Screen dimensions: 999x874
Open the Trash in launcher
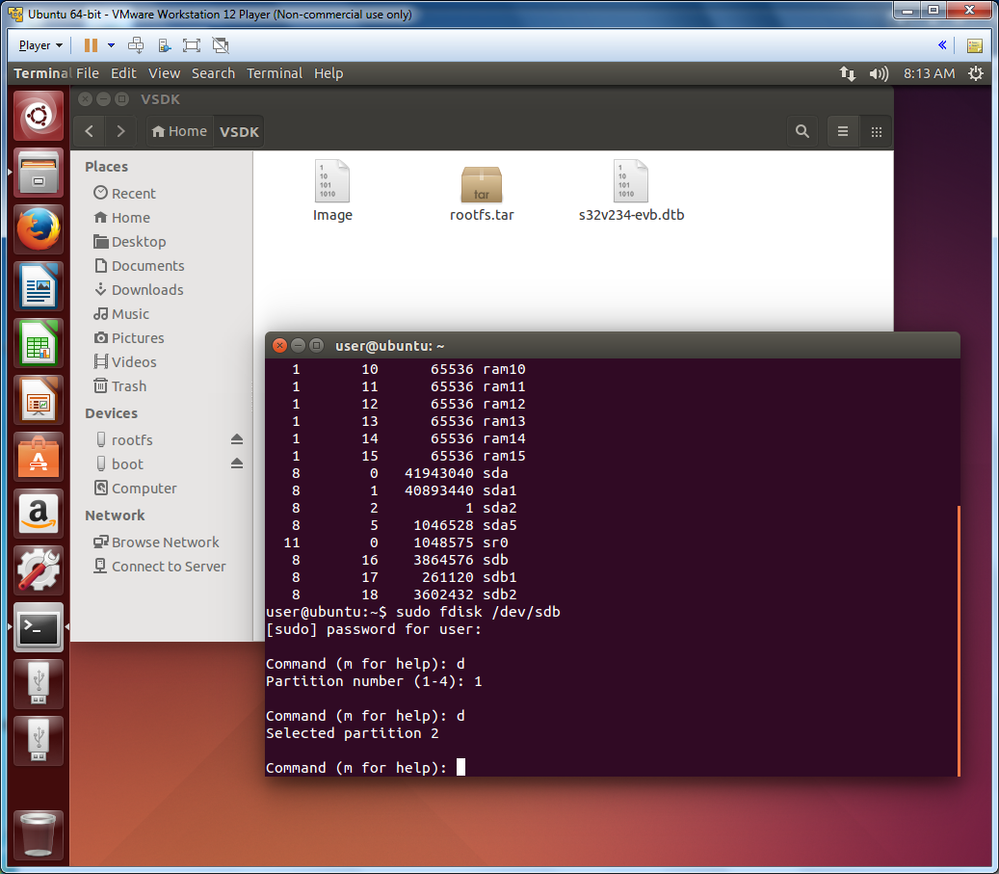click(38, 835)
